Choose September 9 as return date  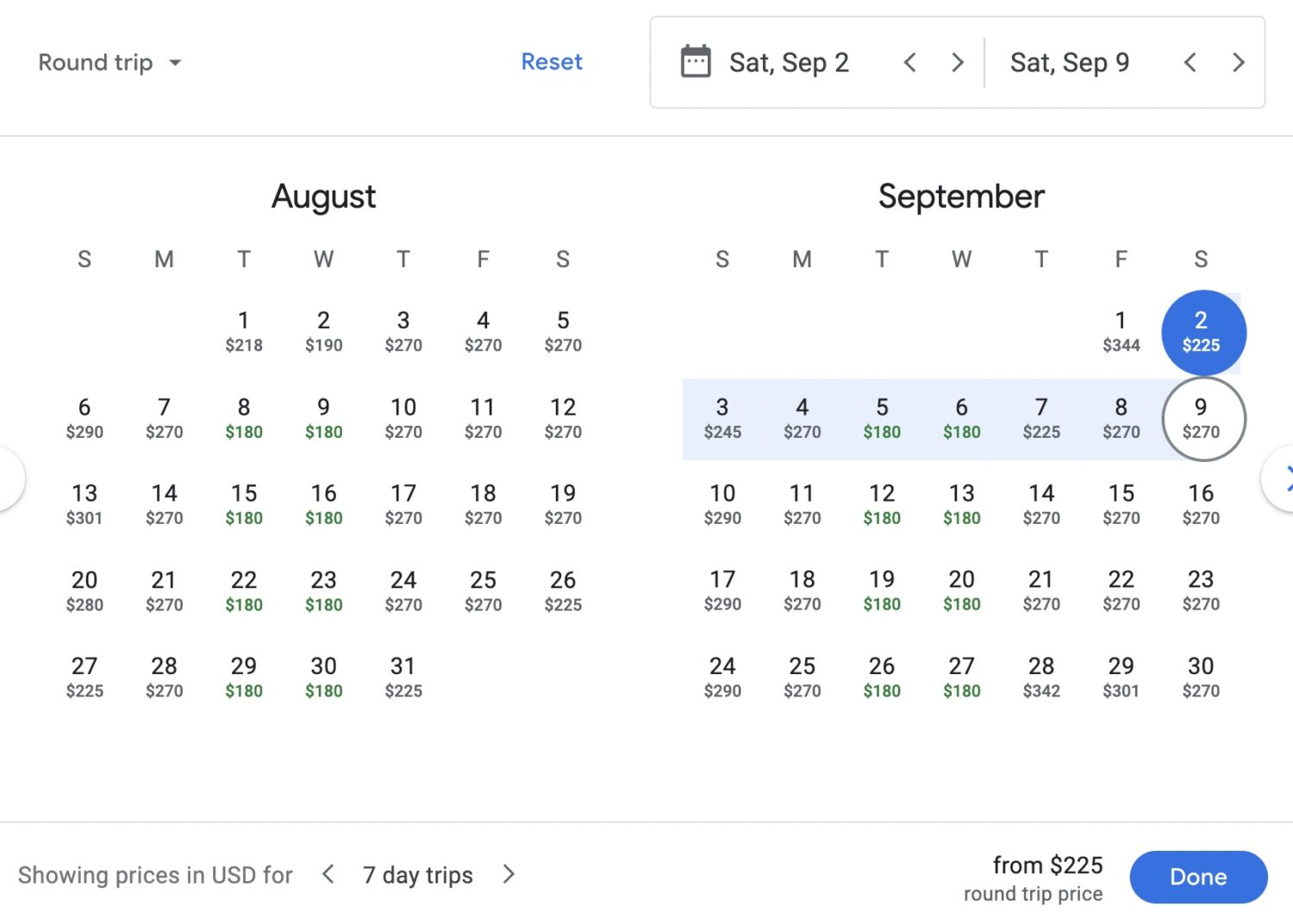point(1203,418)
